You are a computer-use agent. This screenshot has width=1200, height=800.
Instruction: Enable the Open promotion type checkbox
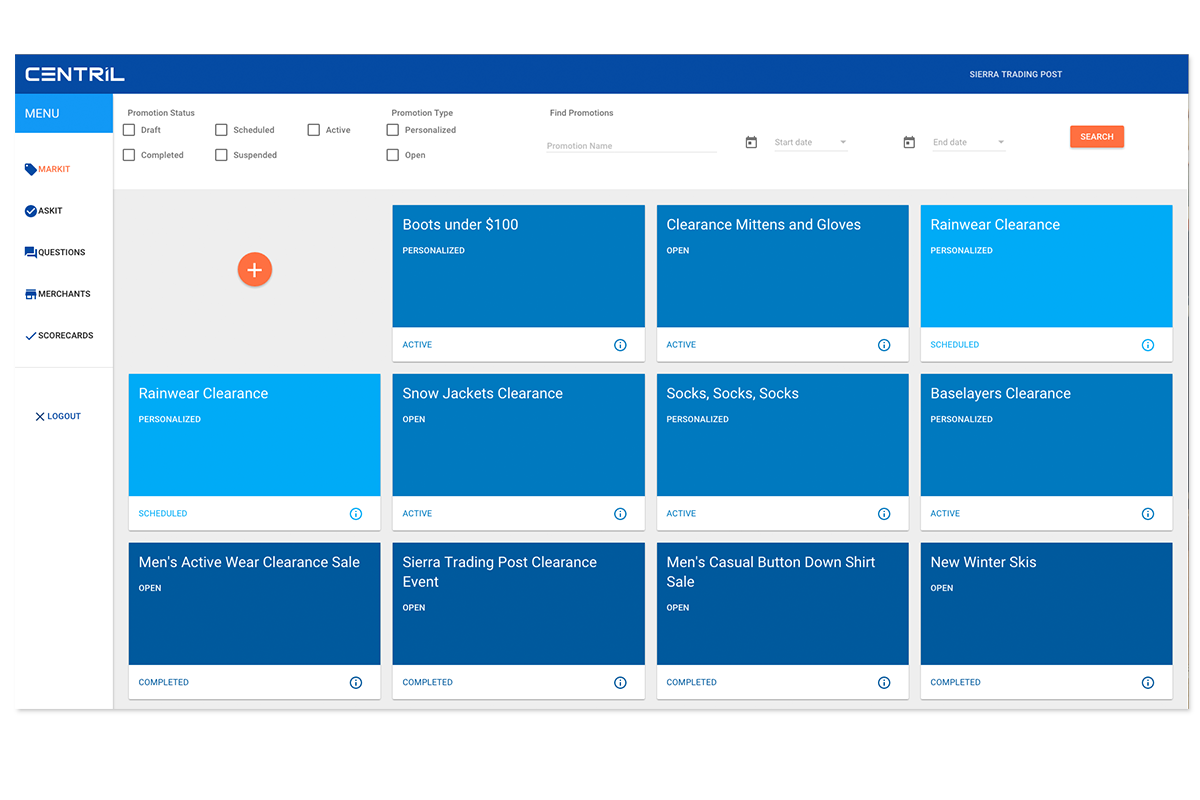coord(393,155)
